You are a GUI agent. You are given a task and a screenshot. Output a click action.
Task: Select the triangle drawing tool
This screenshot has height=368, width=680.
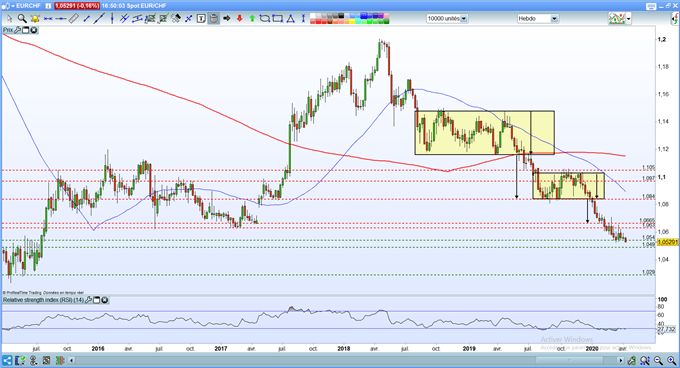click(291, 18)
